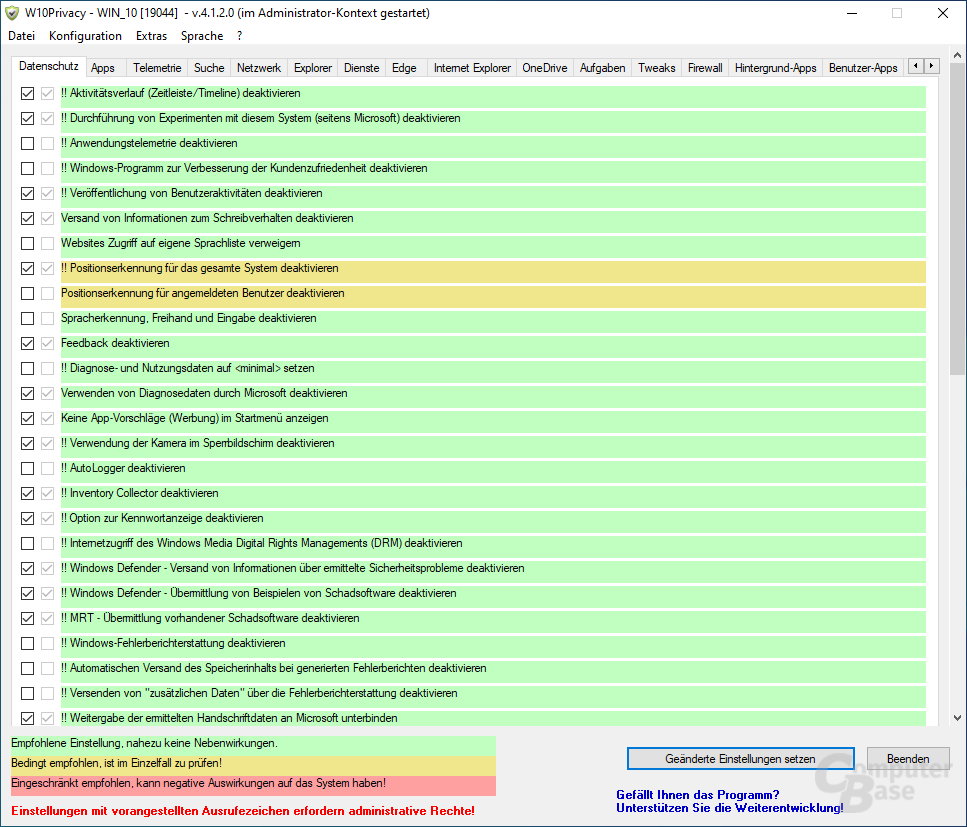This screenshot has height=827, width=967.
Task: Click 'Versenden von "zusätzlichen Daten"' row text
Action: pyautogui.click(x=259, y=693)
